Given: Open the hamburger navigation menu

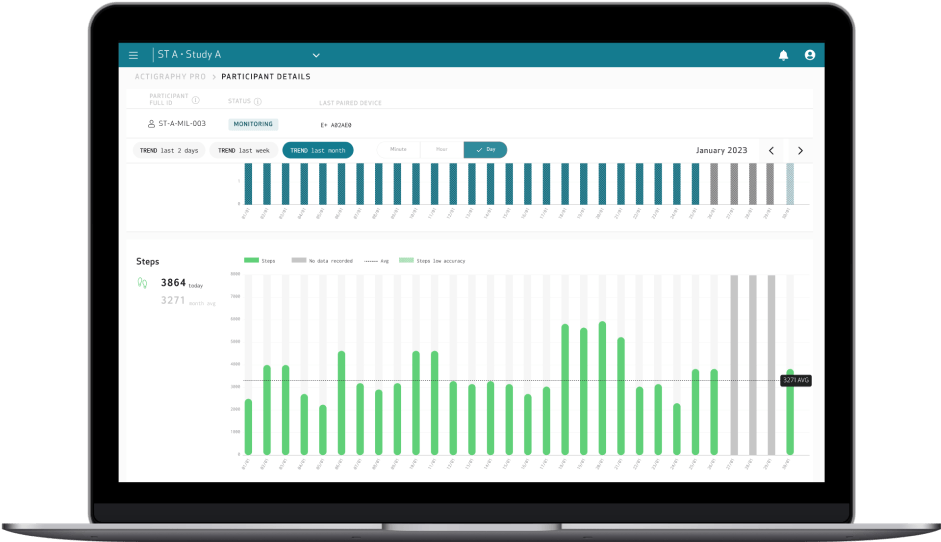Looking at the screenshot, I should coord(133,55).
